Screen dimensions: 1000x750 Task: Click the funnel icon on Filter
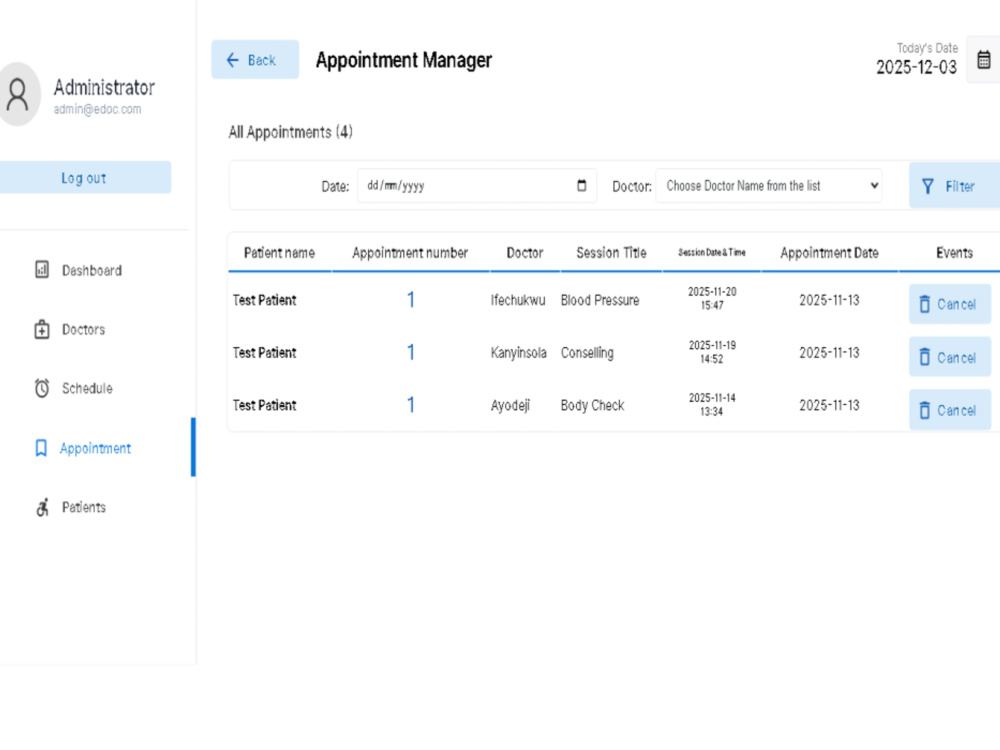click(927, 186)
